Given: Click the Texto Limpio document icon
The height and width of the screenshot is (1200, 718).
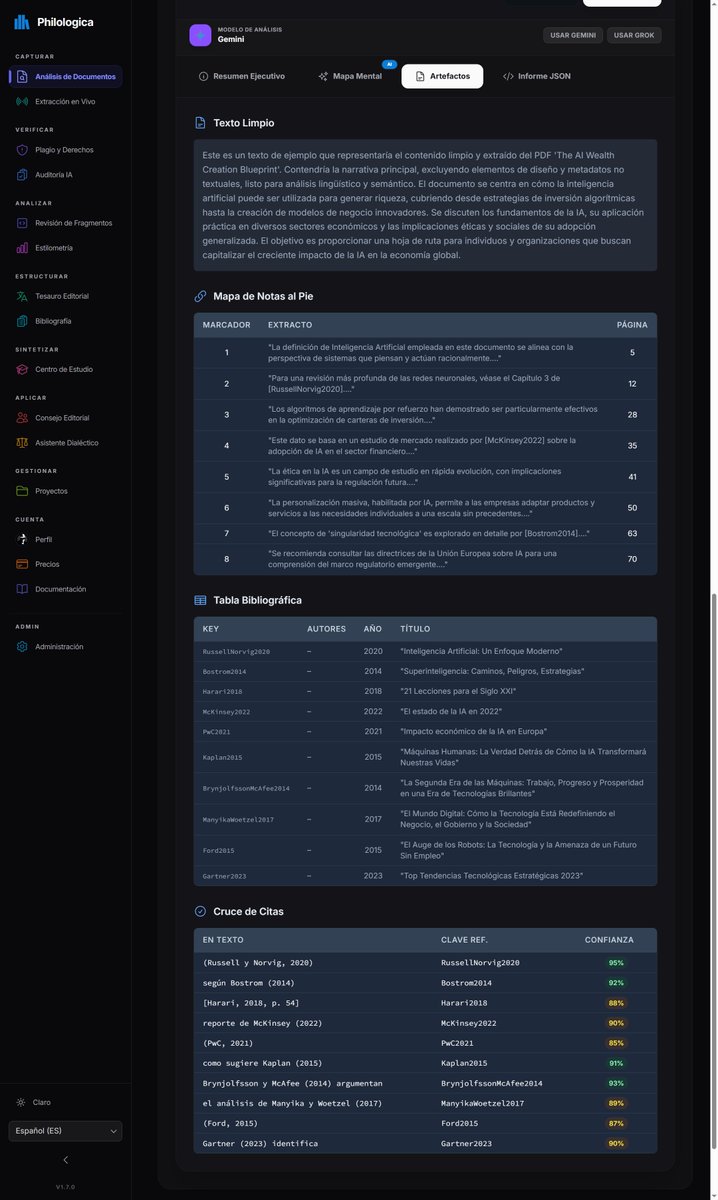Looking at the screenshot, I should pos(200,123).
